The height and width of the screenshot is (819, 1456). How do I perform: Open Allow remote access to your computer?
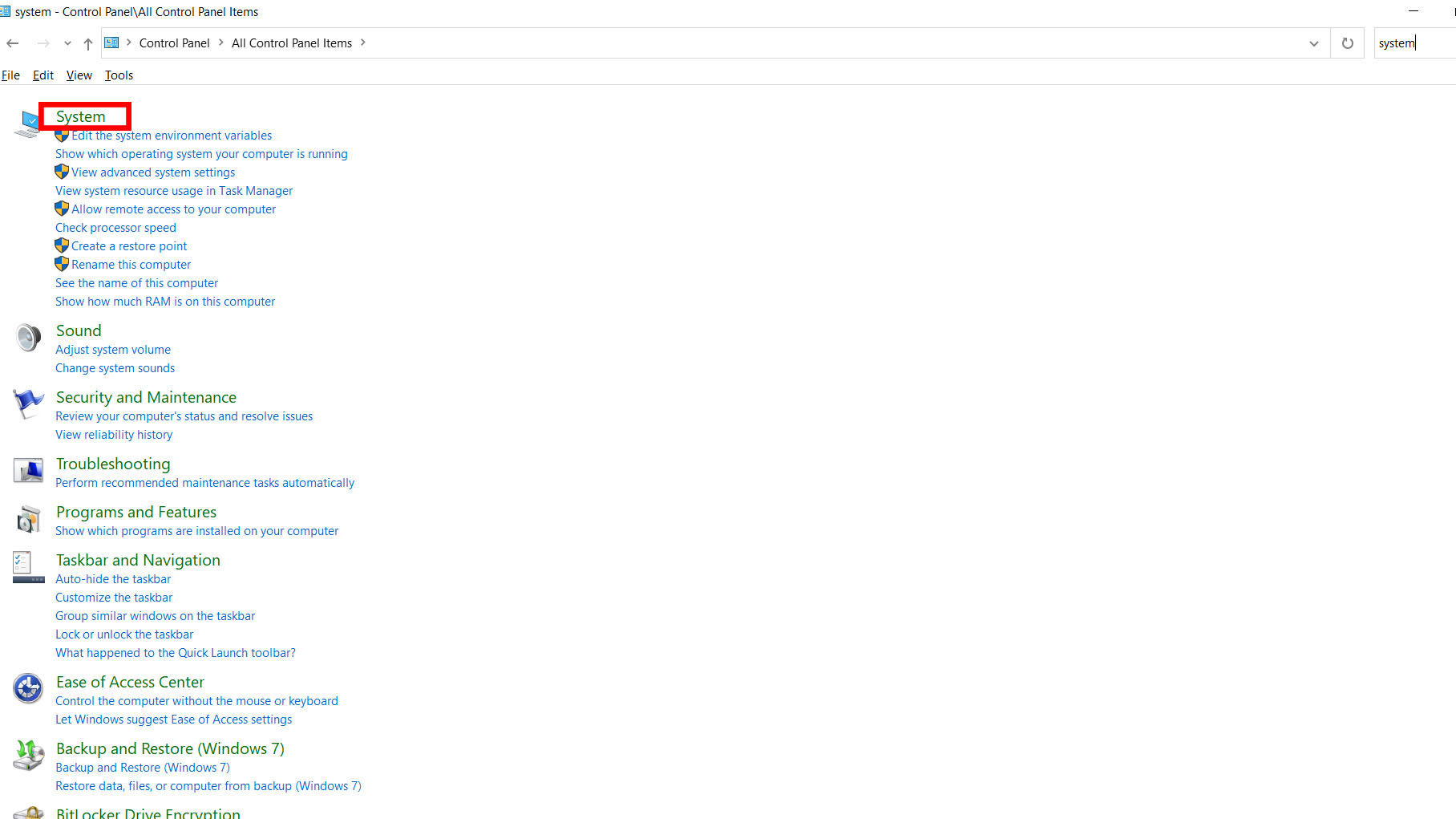[x=174, y=209]
